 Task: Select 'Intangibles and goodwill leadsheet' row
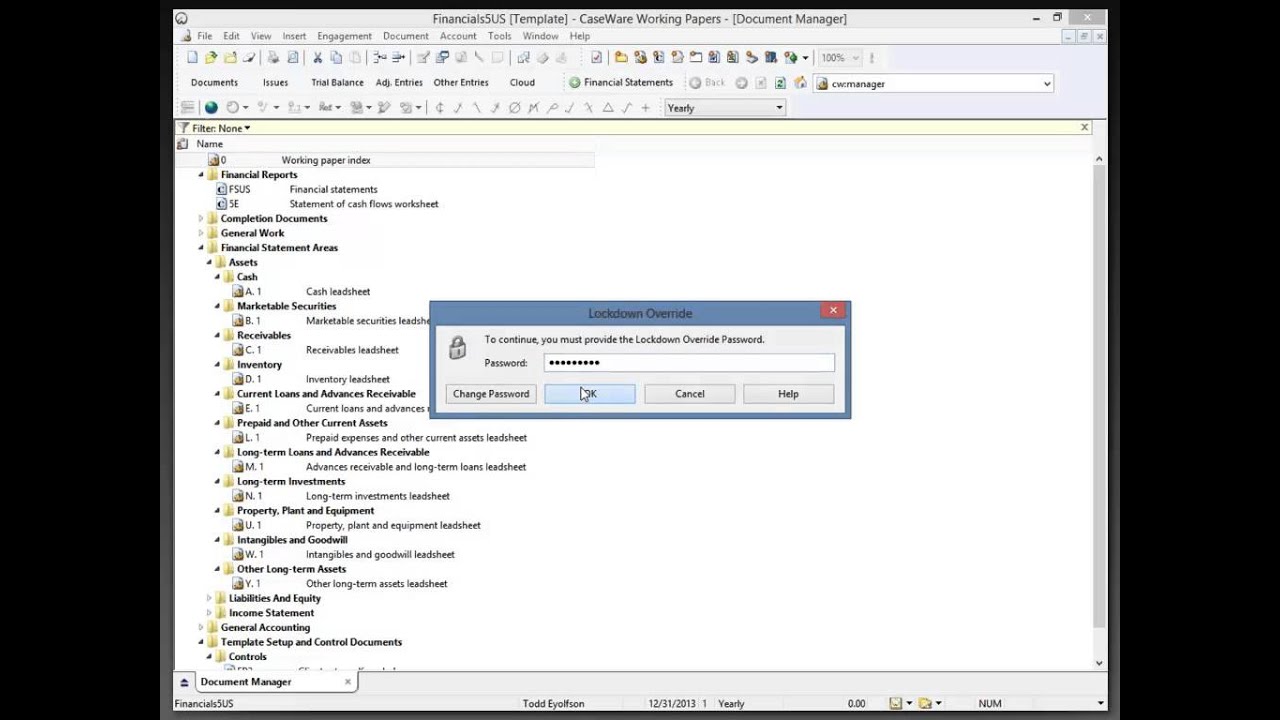tap(380, 554)
